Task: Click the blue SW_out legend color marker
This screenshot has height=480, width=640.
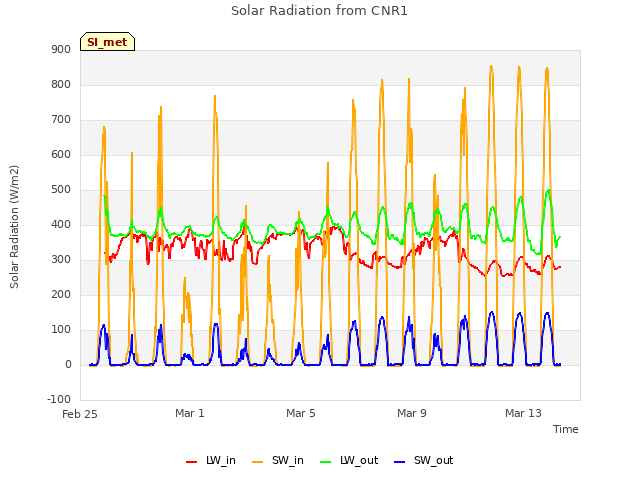Action: (400, 462)
